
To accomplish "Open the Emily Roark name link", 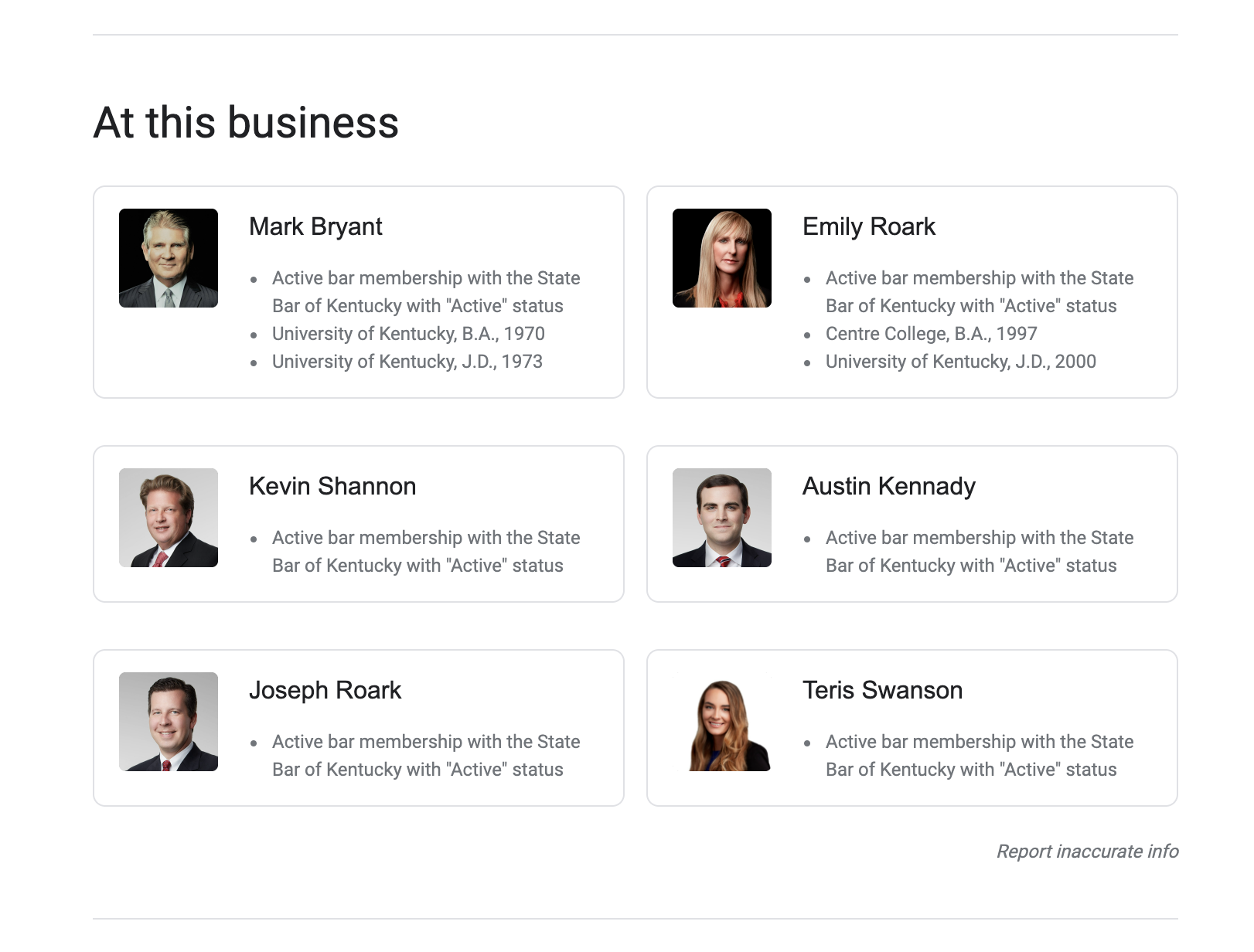I will click(869, 226).
